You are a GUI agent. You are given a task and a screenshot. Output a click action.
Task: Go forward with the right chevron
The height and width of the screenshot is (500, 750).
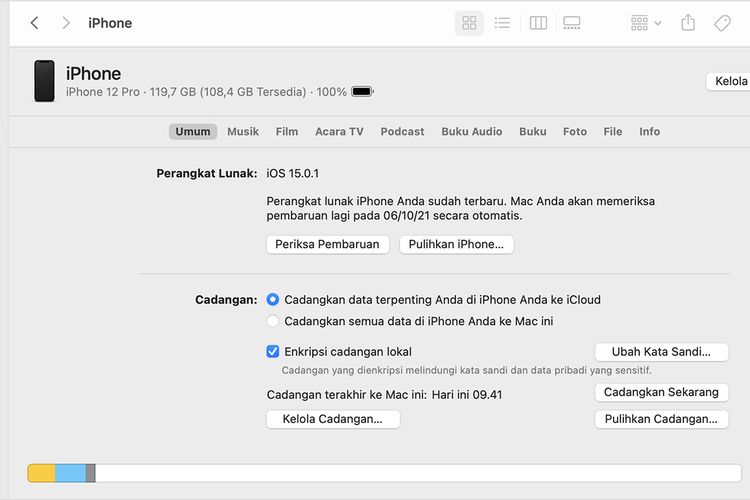point(66,23)
